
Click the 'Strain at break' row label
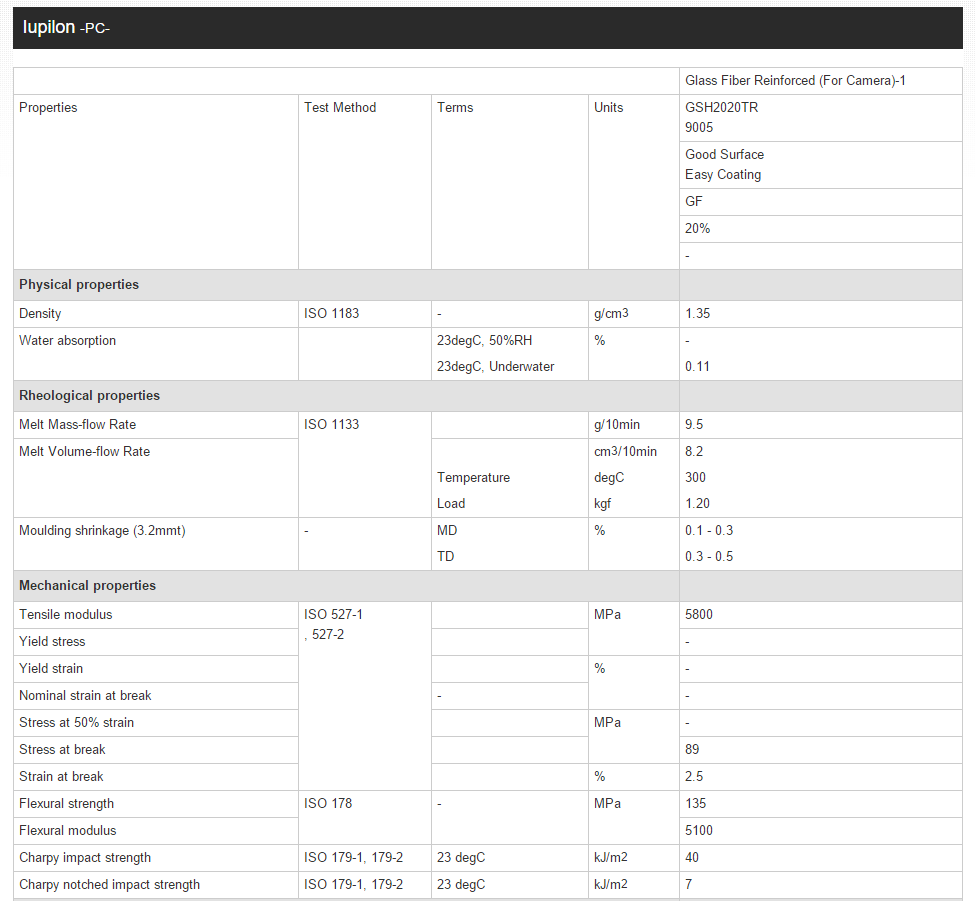point(61,777)
